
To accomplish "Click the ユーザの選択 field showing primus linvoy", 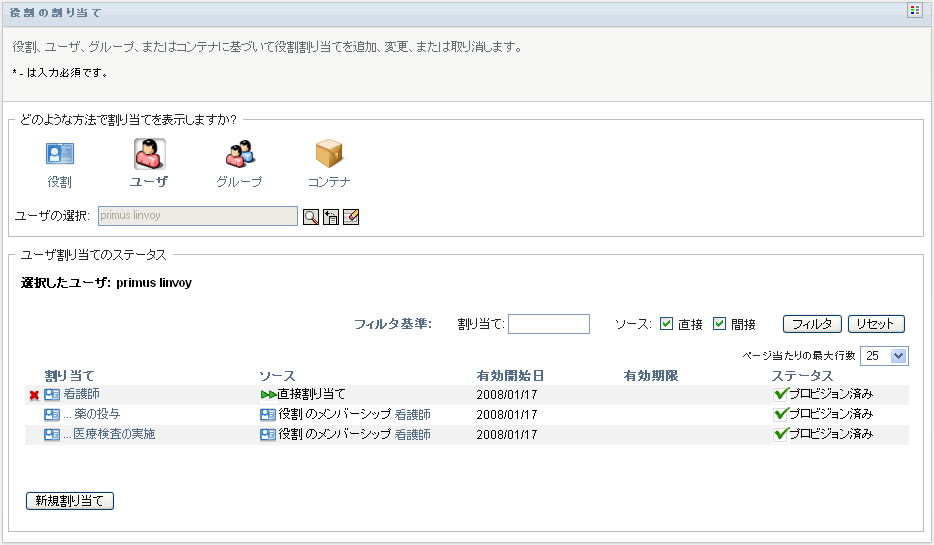I will point(198,216).
